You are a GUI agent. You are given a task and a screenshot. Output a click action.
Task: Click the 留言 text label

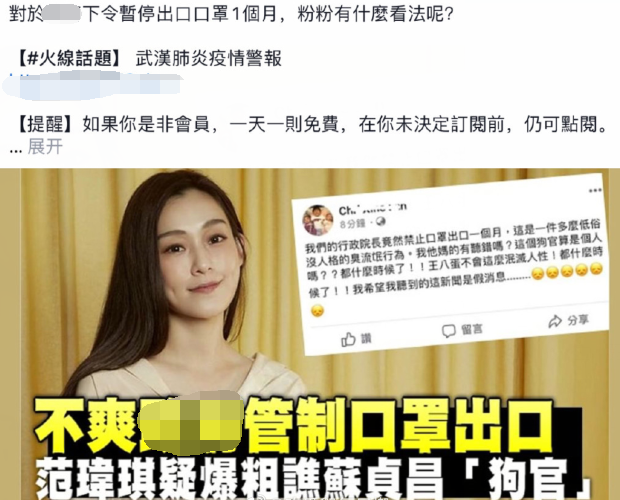472,329
